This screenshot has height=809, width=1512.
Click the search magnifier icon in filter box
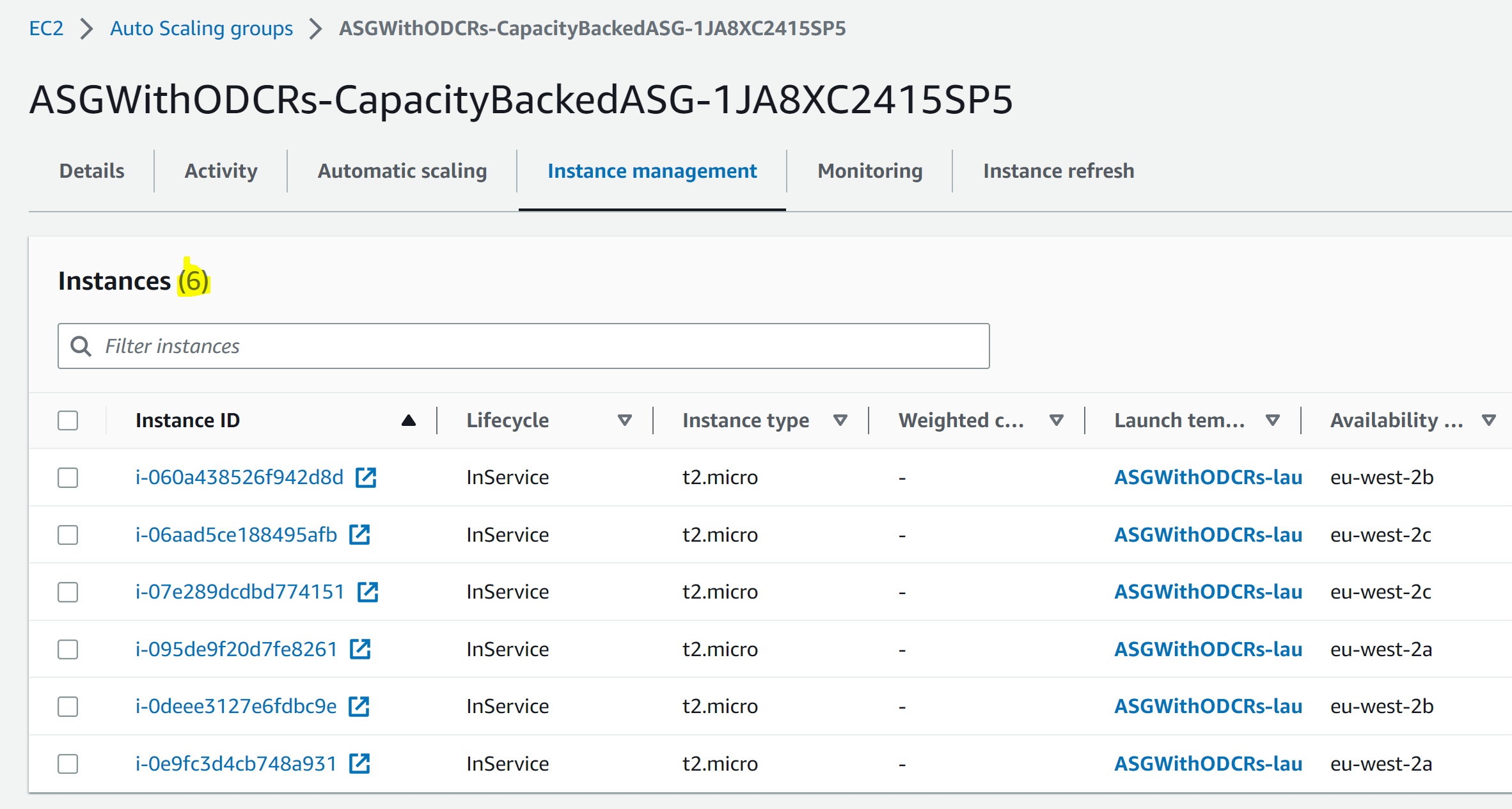coord(81,346)
